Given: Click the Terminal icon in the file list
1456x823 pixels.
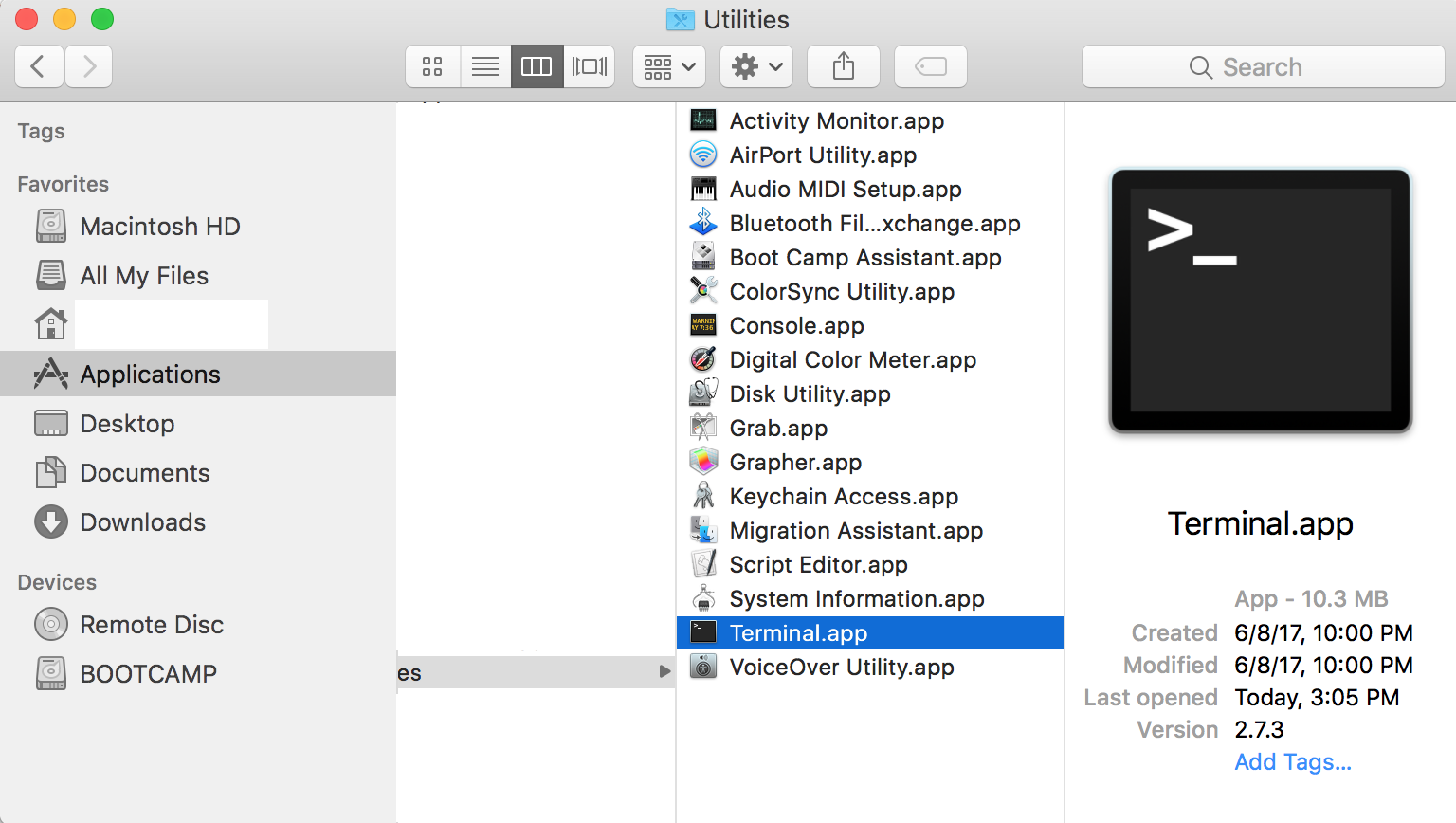Looking at the screenshot, I should pyautogui.click(x=703, y=632).
